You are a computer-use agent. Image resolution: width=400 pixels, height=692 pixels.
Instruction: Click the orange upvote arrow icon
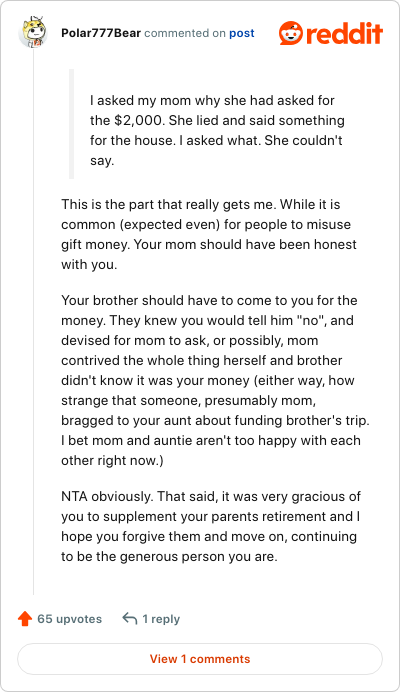click(25, 619)
